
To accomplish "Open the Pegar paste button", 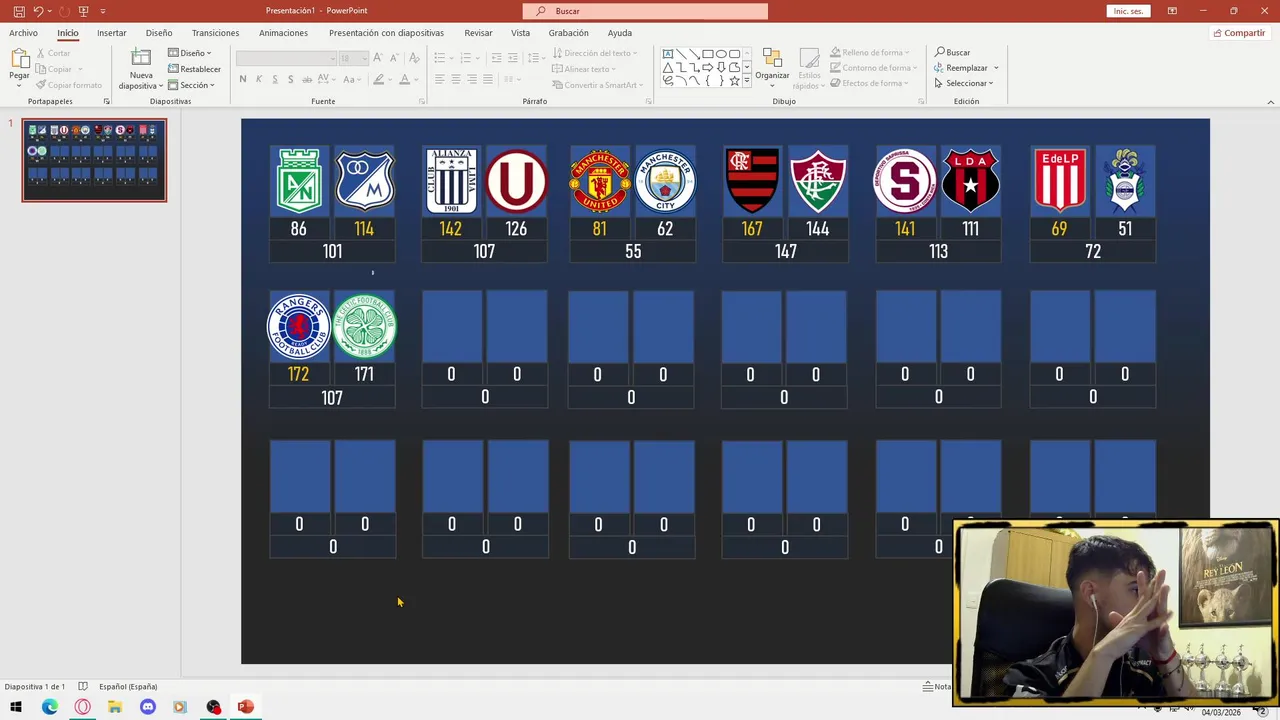I will click(x=19, y=66).
